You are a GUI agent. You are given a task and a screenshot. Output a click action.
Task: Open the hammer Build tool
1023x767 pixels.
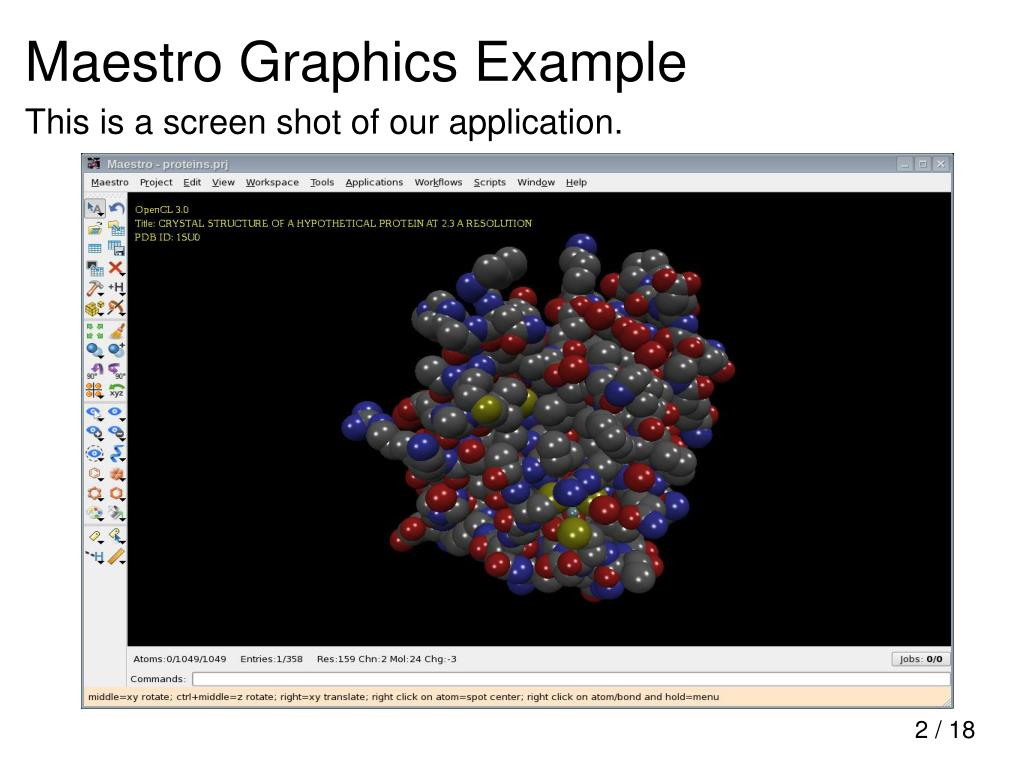95,288
